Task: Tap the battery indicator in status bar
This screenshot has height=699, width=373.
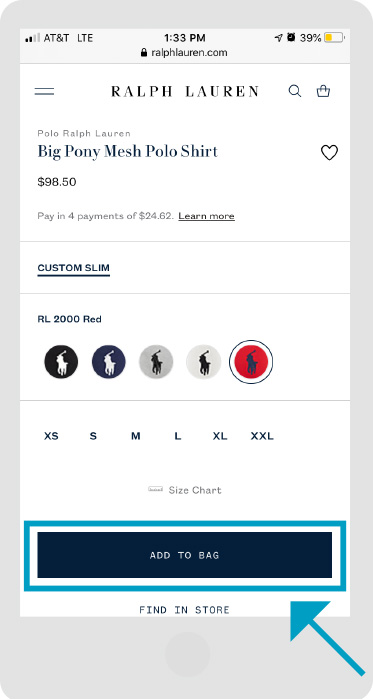Action: 334,38
